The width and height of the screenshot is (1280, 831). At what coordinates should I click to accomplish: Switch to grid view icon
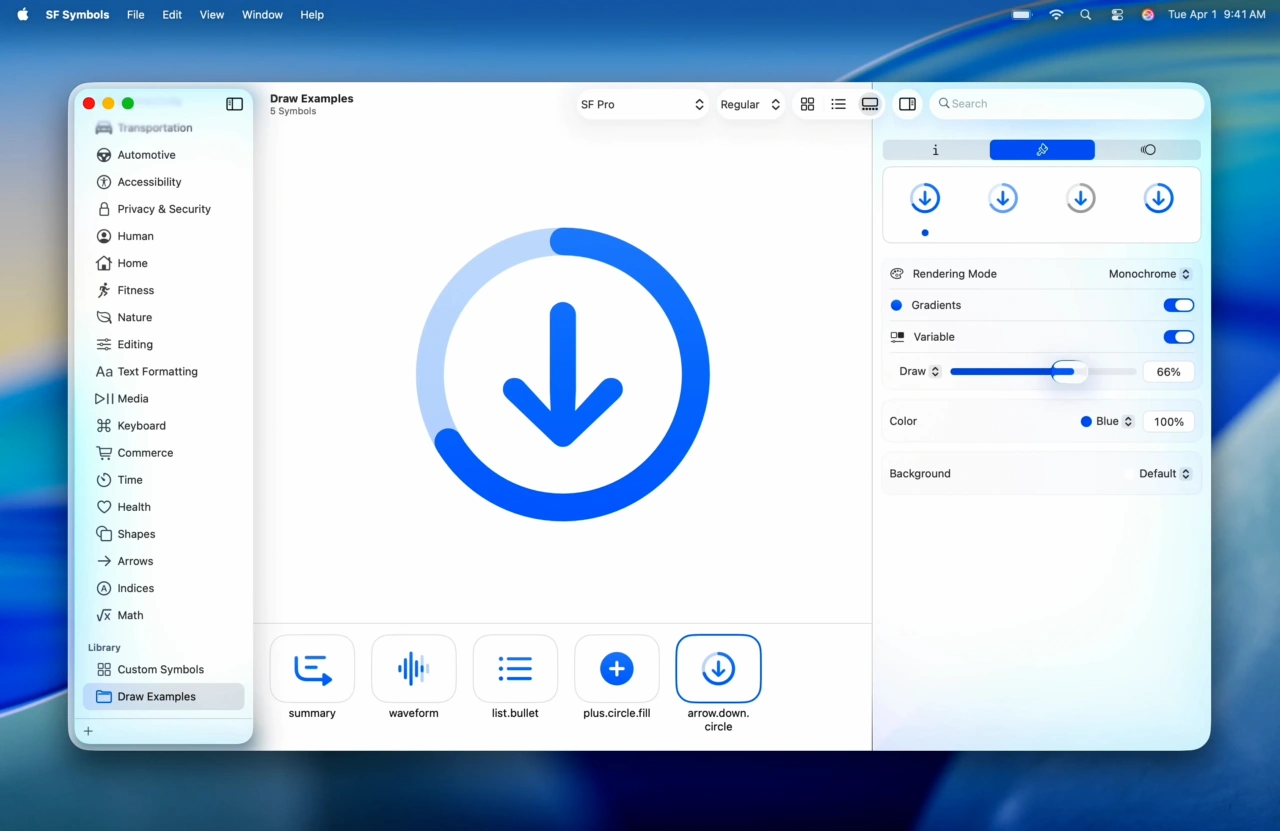click(807, 104)
